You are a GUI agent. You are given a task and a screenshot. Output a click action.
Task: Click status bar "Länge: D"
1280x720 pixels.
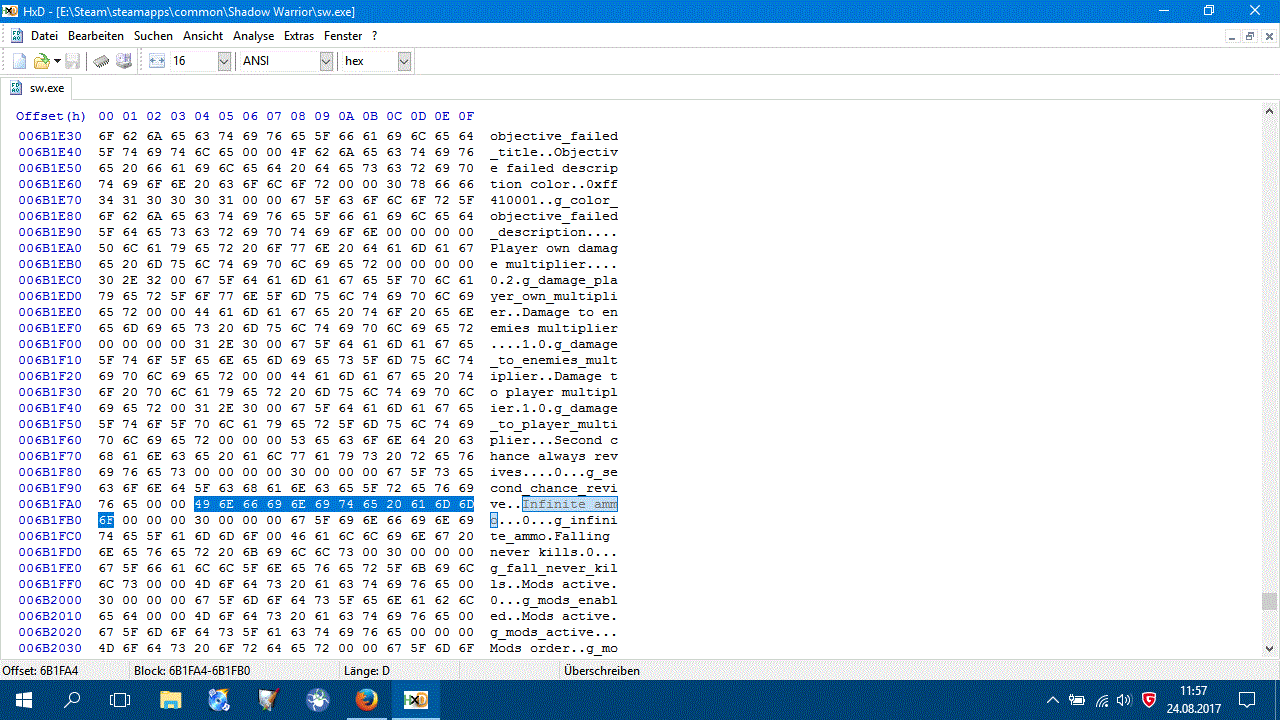click(x=367, y=671)
